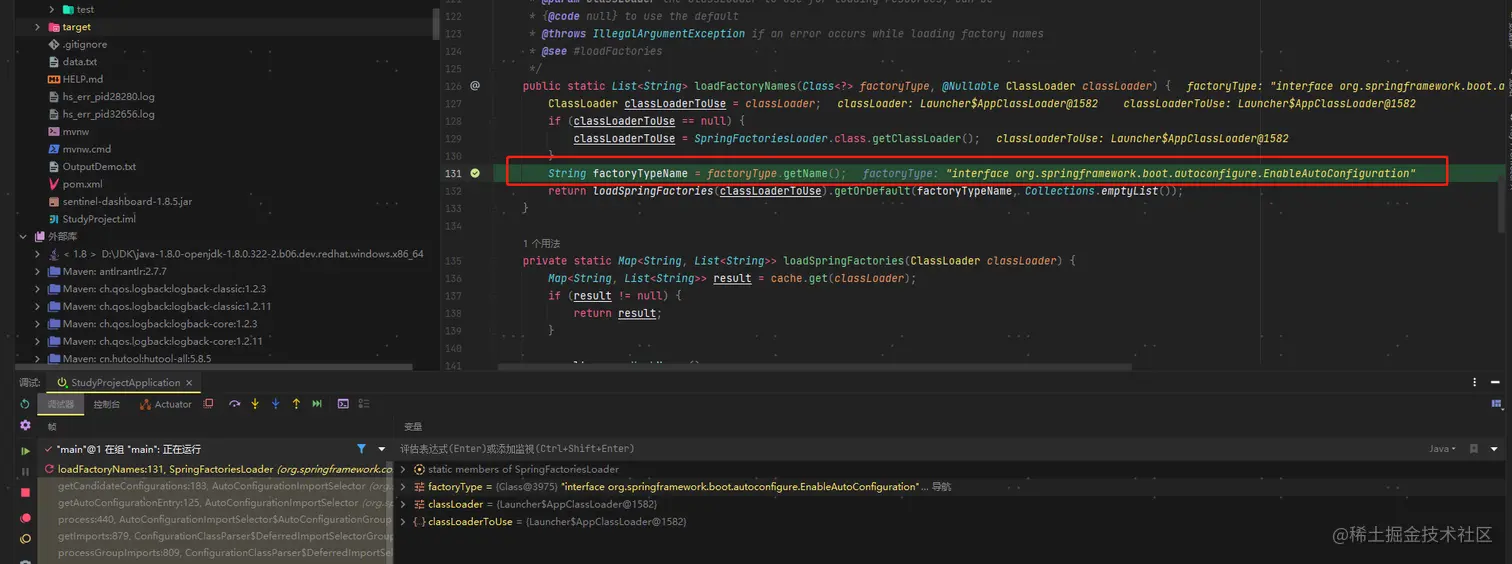The width and height of the screenshot is (1512, 564).
Task: Select the loadFactoryNames:131 stack frame
Action: (x=216, y=469)
